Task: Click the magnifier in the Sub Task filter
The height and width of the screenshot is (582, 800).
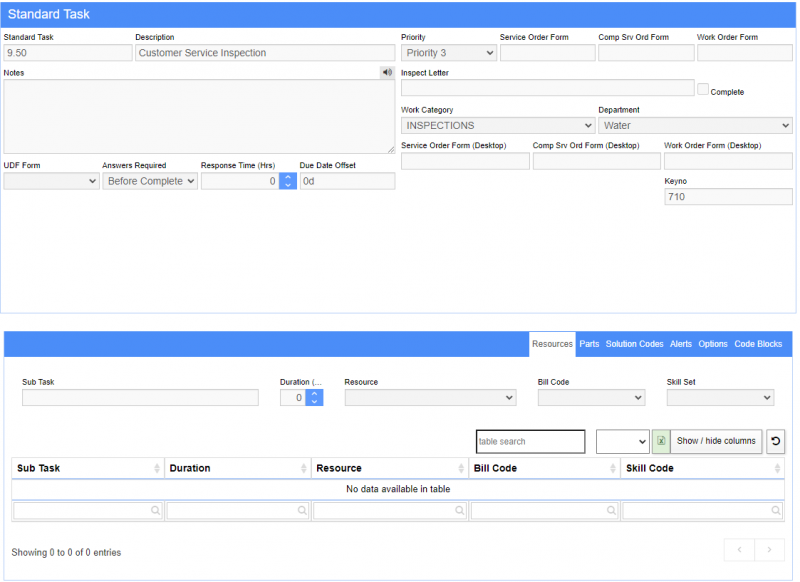Action: coord(156,510)
